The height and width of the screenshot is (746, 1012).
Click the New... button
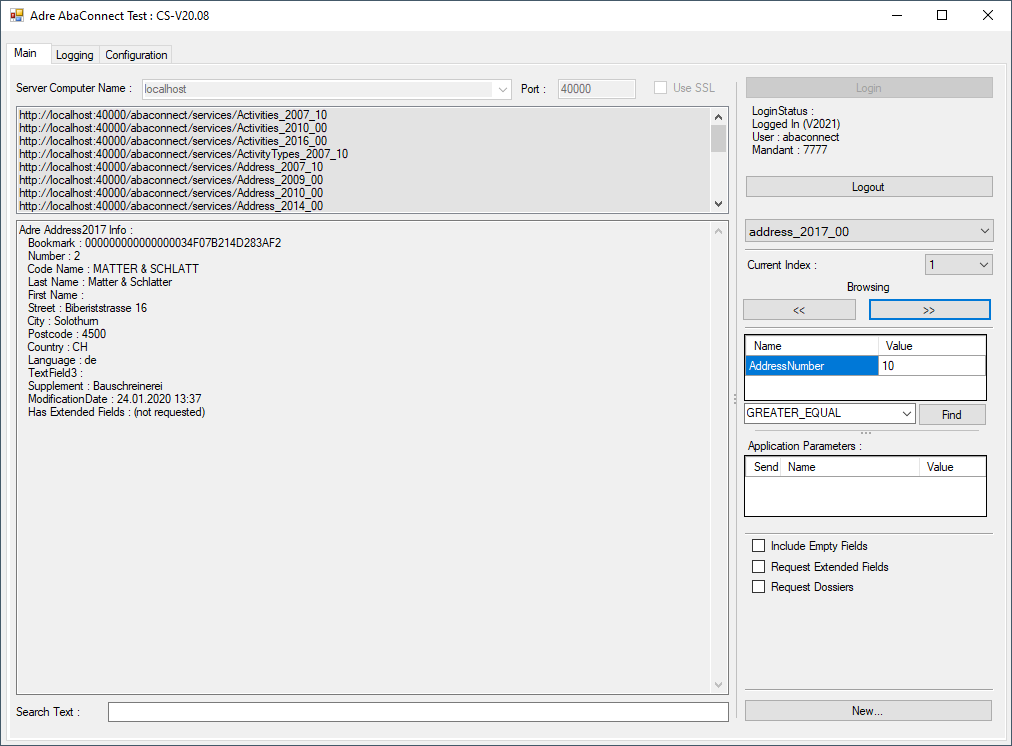[868, 711]
